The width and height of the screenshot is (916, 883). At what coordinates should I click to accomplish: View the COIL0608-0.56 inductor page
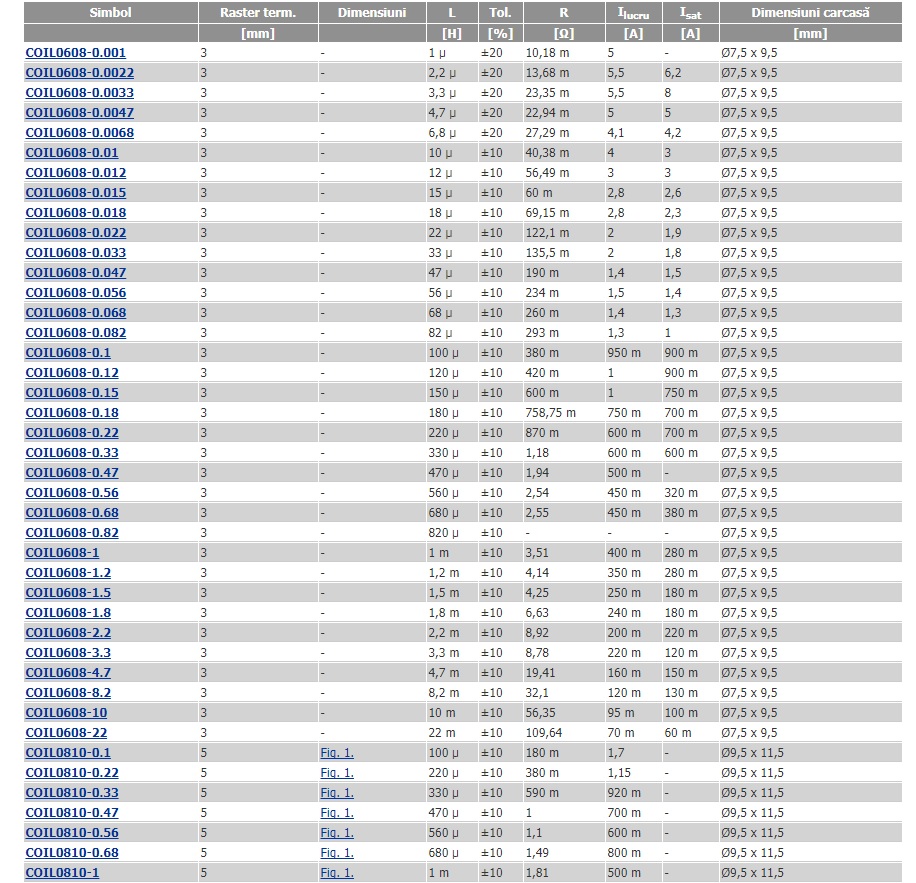(x=72, y=493)
